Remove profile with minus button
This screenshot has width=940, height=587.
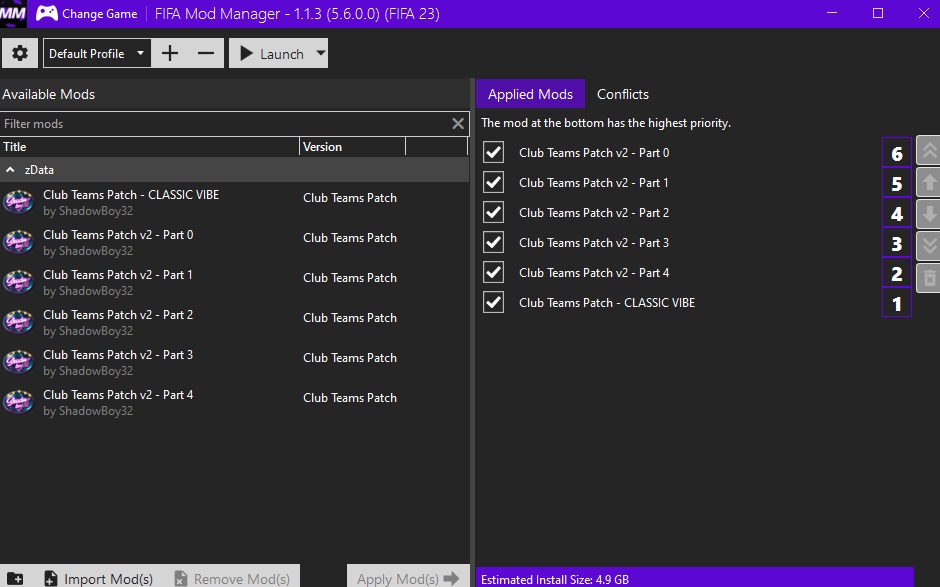pos(206,53)
